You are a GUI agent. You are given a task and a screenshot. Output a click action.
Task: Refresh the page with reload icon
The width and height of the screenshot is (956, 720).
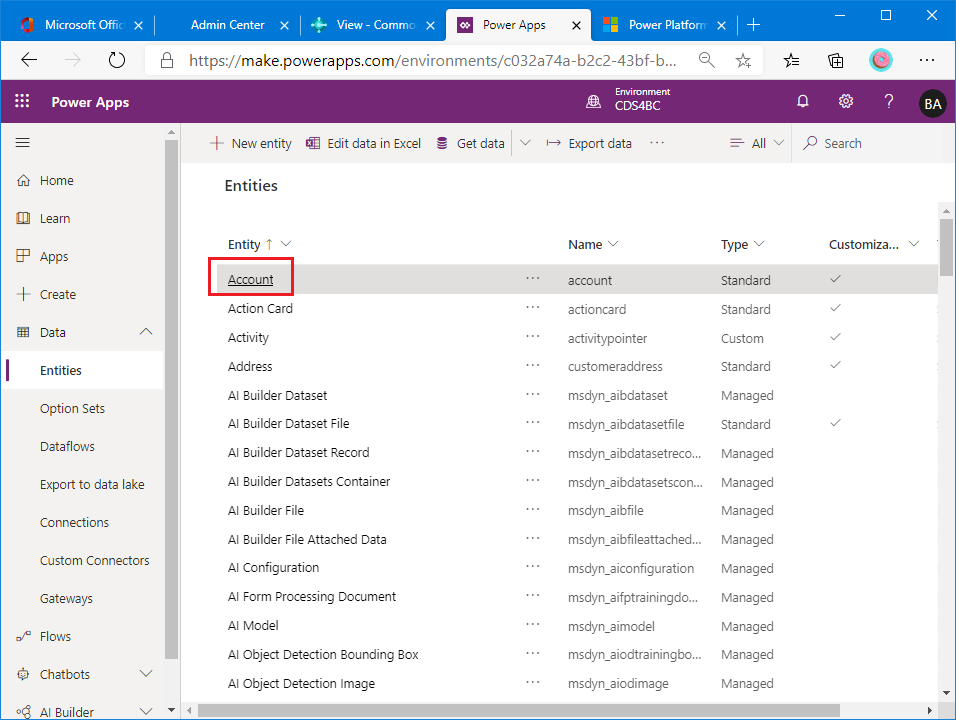[x=116, y=60]
